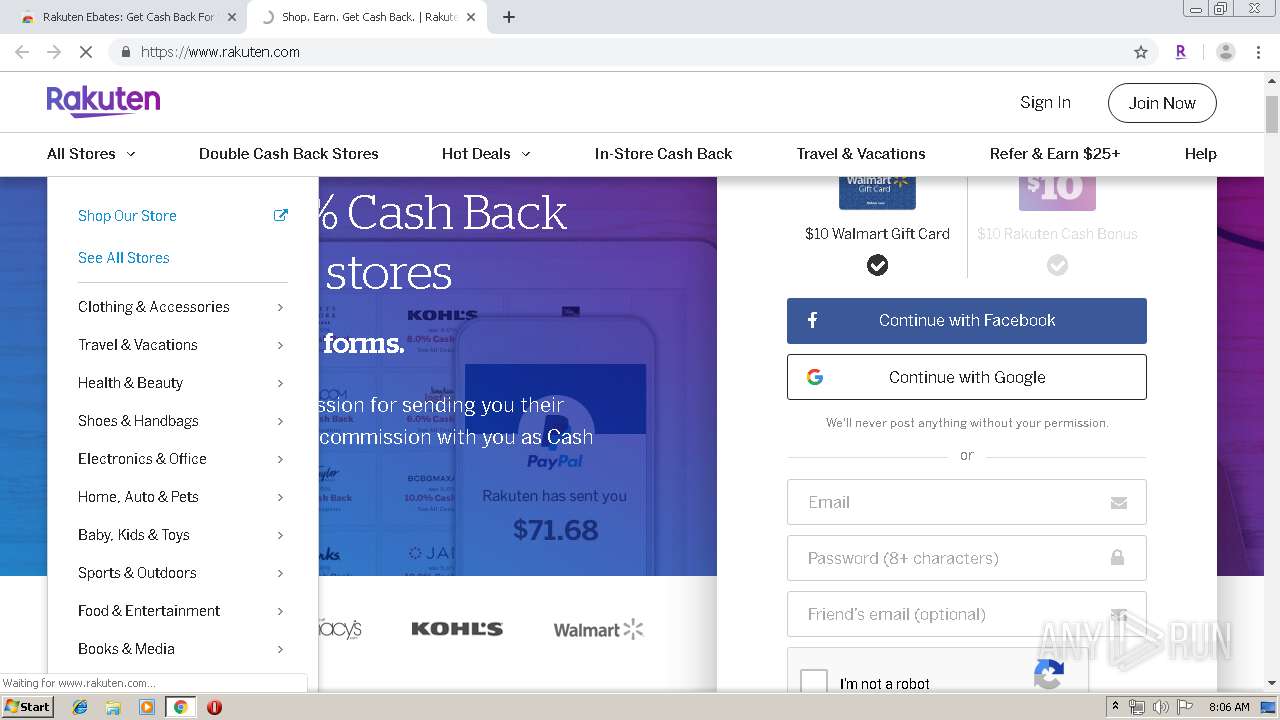Screen dimensions: 1280x720
Task: Click the Join Now button
Action: tap(1162, 103)
